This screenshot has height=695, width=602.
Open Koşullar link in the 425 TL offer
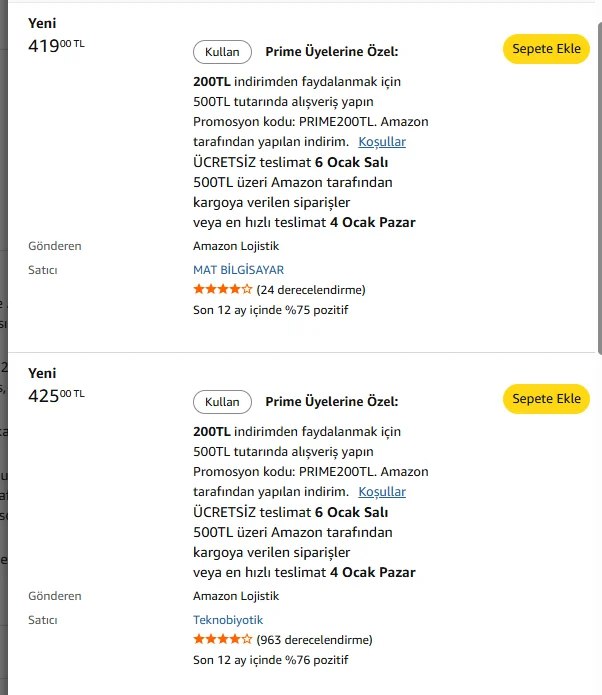[x=382, y=492]
